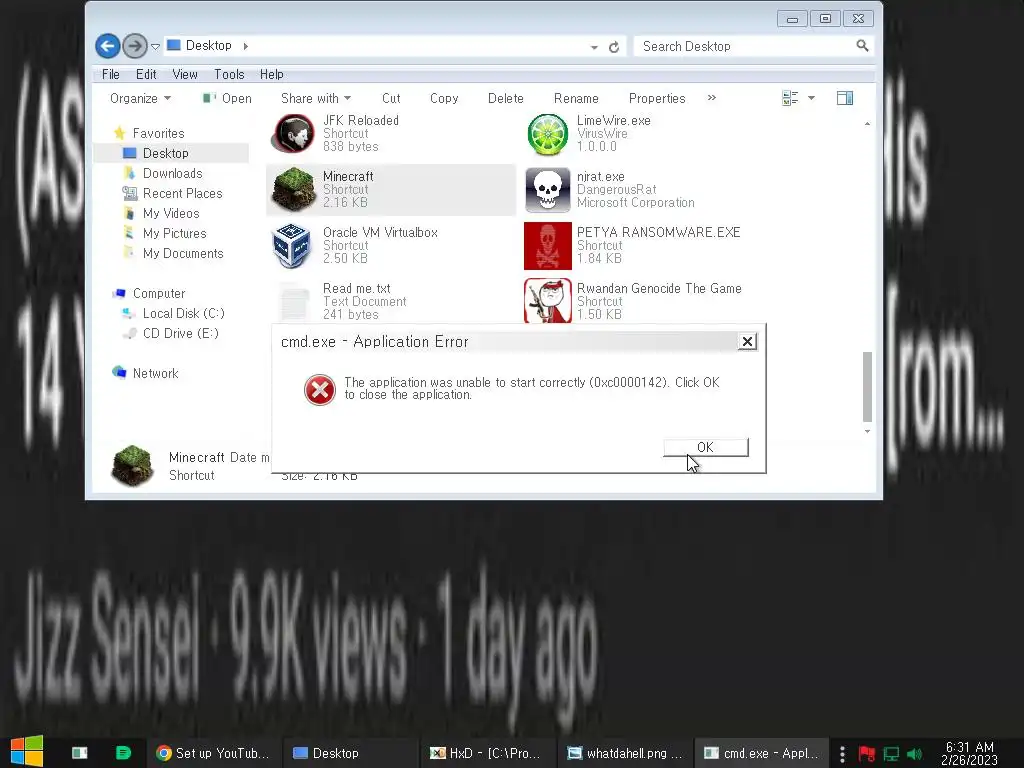Screen dimensions: 1024x768
Task: Select Downloads in the navigation pane
Action: 172,174
